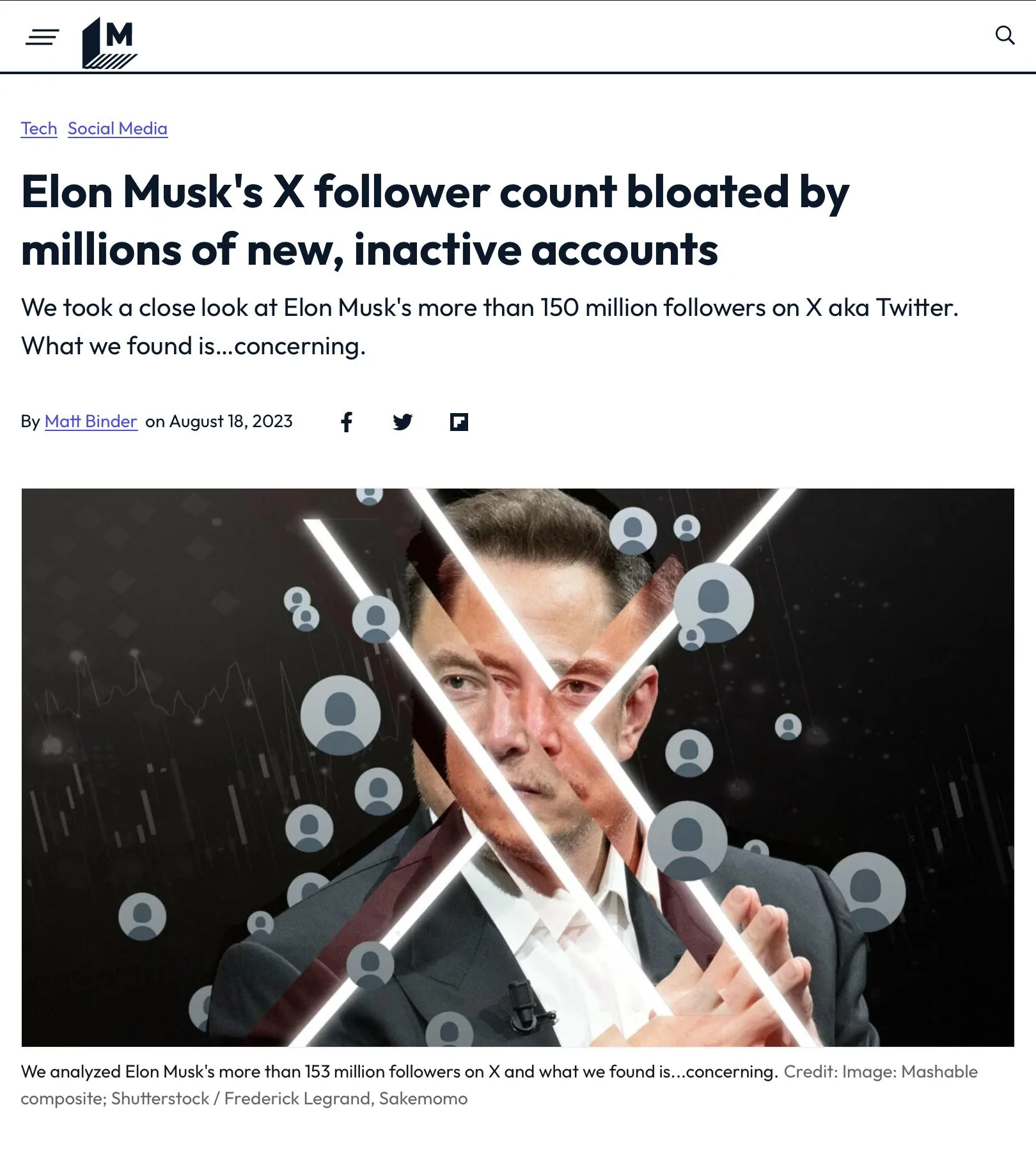The width and height of the screenshot is (1036, 1160).
Task: Share the article on Flipboard
Action: pyautogui.click(x=459, y=422)
